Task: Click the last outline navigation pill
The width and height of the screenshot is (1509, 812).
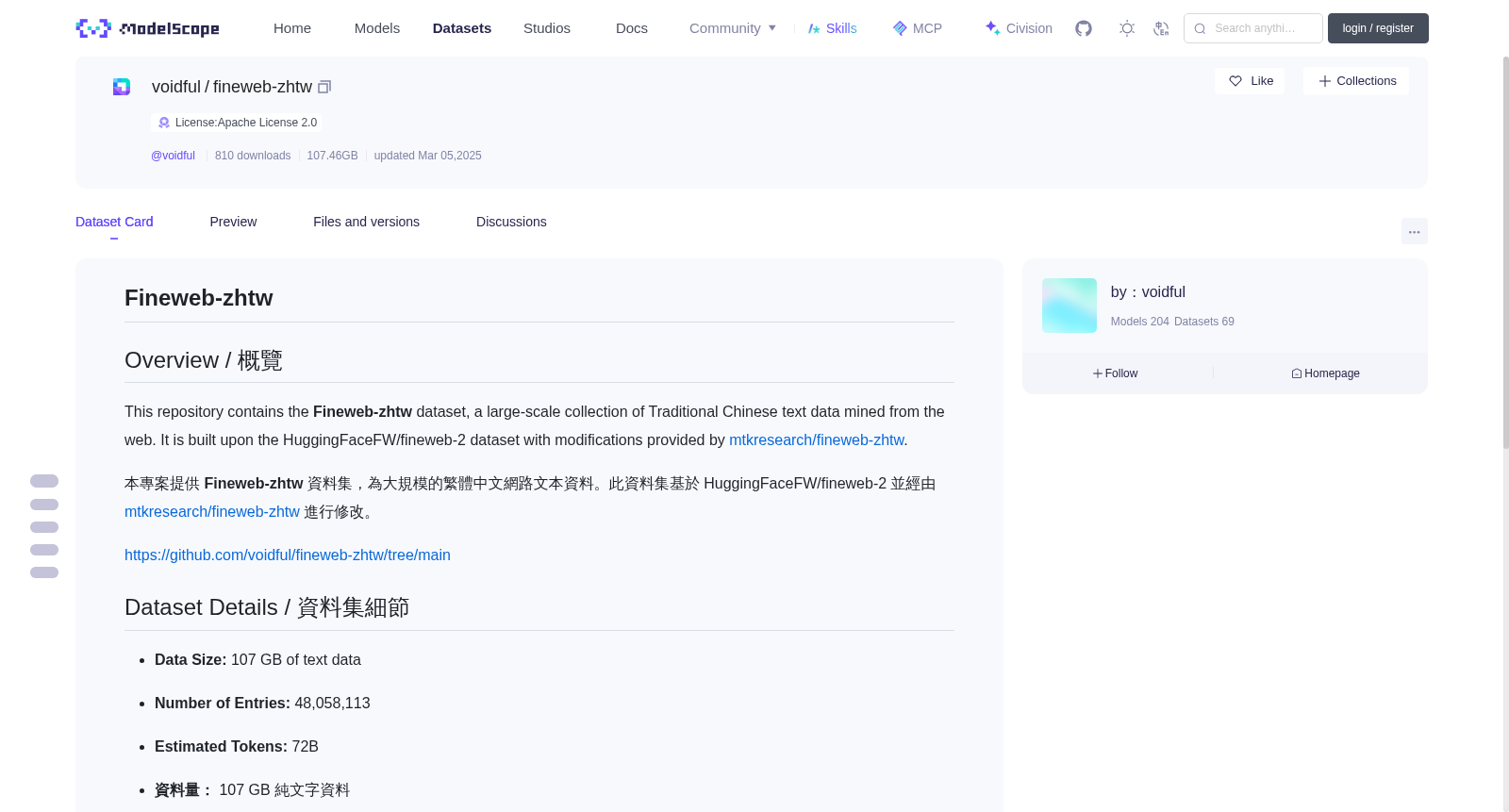Action: pyautogui.click(x=44, y=572)
